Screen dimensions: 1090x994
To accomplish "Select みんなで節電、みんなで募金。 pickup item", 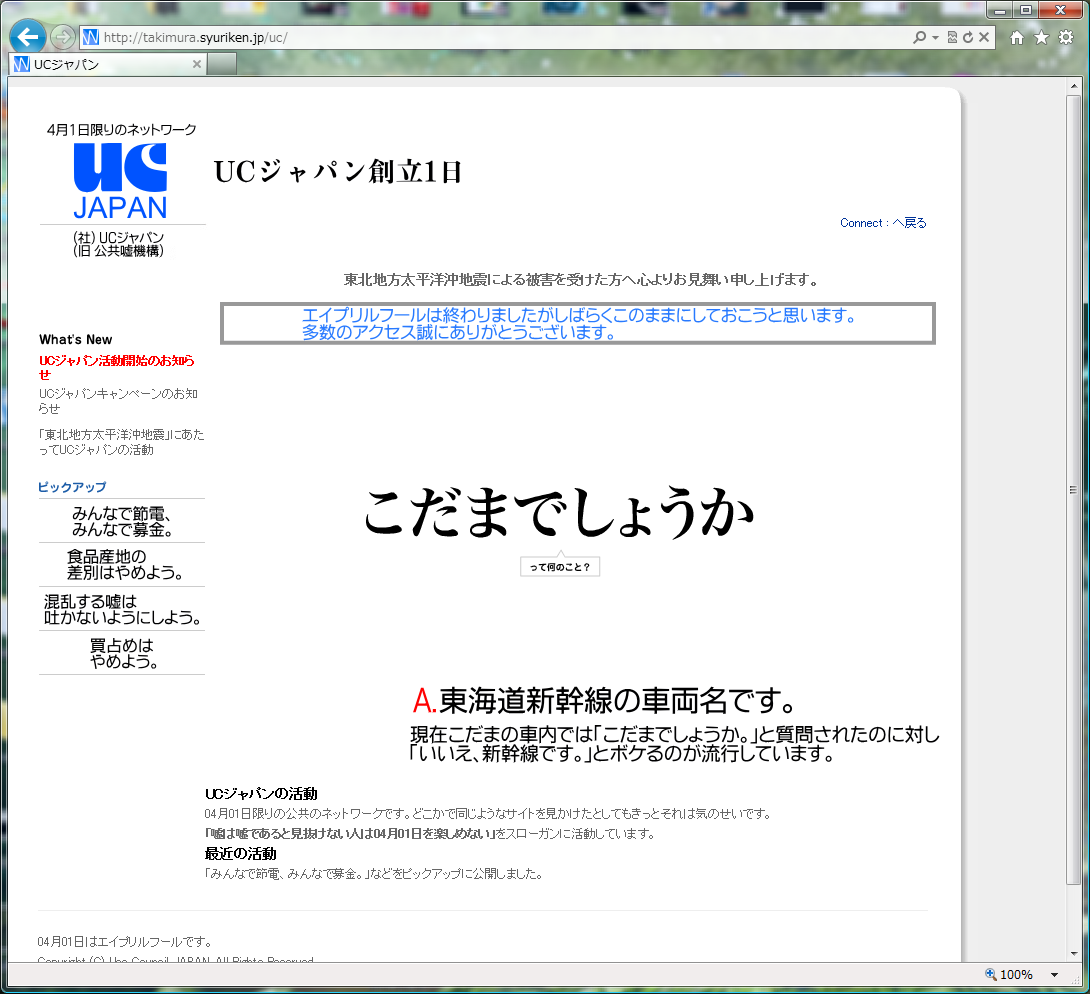I will coord(122,521).
